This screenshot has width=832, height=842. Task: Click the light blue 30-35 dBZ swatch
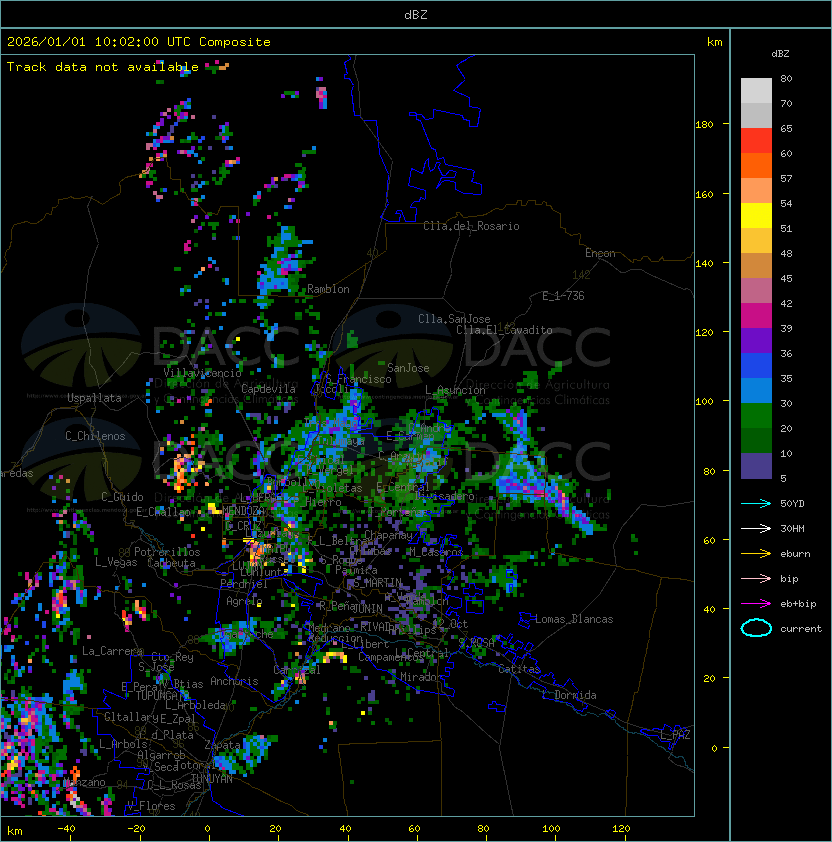pos(756,391)
